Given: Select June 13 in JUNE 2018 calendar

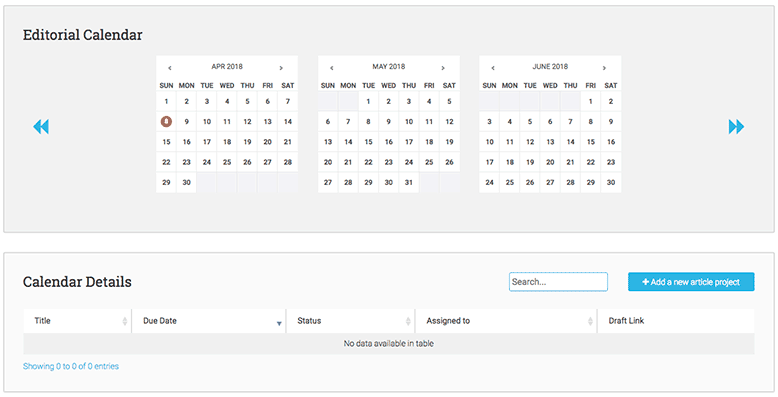Looking at the screenshot, I should (550, 142).
